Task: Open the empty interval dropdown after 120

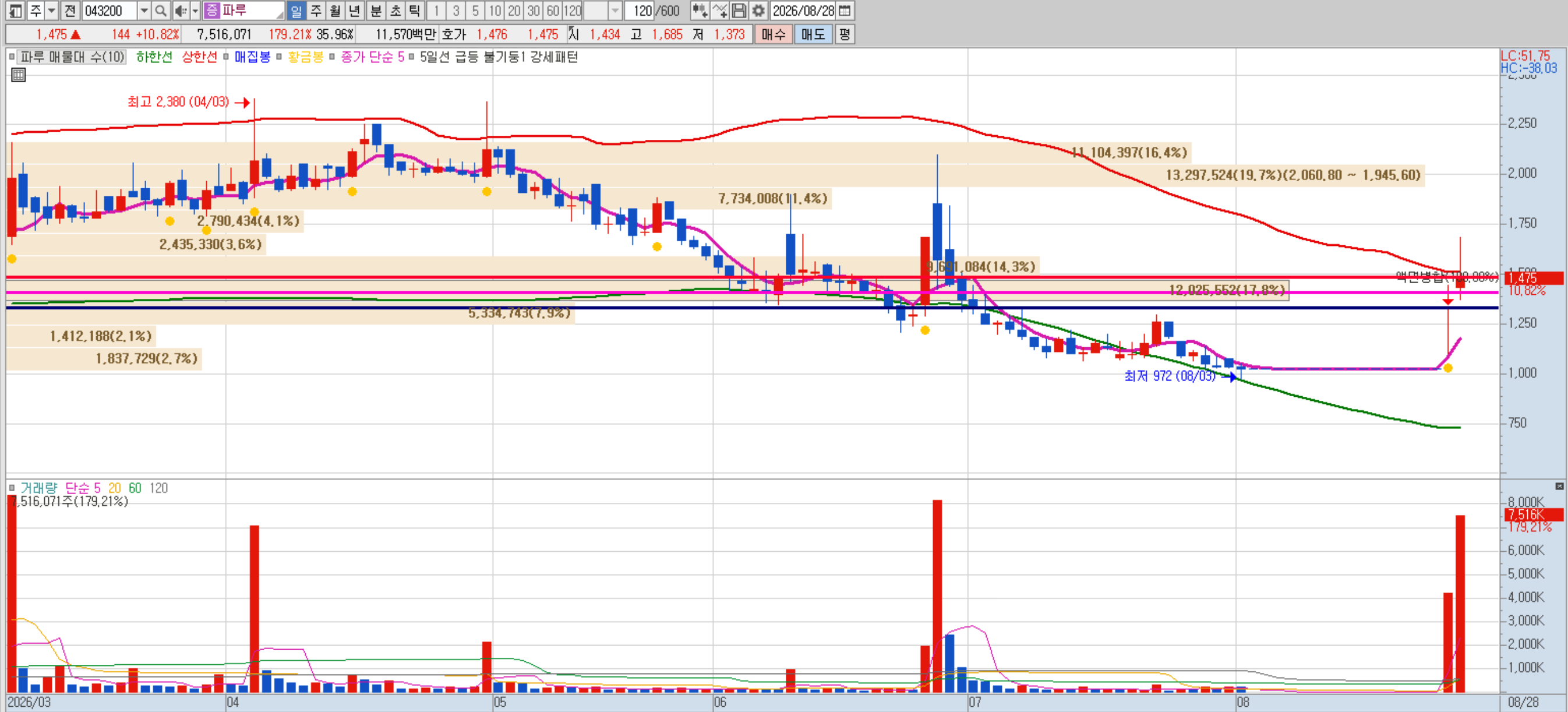Action: pyautogui.click(x=615, y=10)
